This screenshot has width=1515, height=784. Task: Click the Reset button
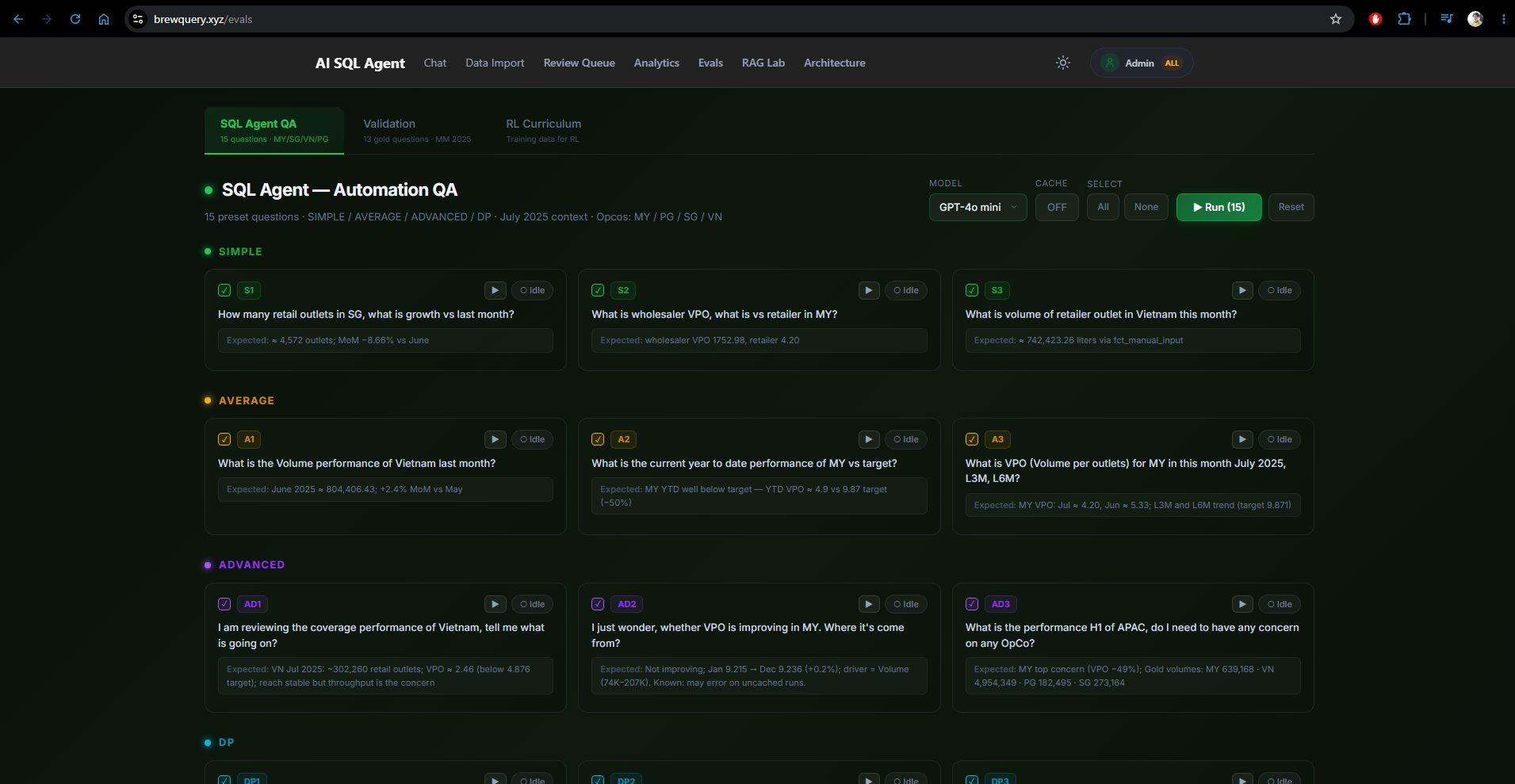[x=1291, y=207]
